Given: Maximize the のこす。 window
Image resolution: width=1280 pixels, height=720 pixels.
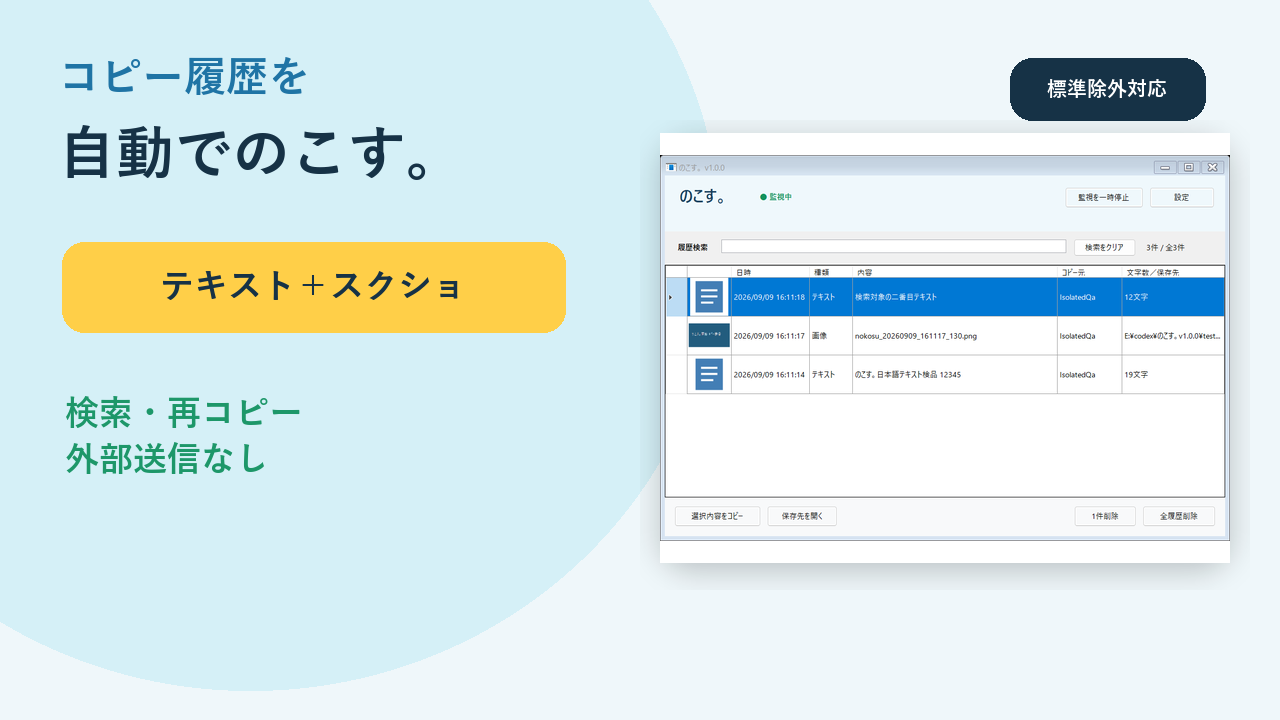Looking at the screenshot, I should [1189, 167].
